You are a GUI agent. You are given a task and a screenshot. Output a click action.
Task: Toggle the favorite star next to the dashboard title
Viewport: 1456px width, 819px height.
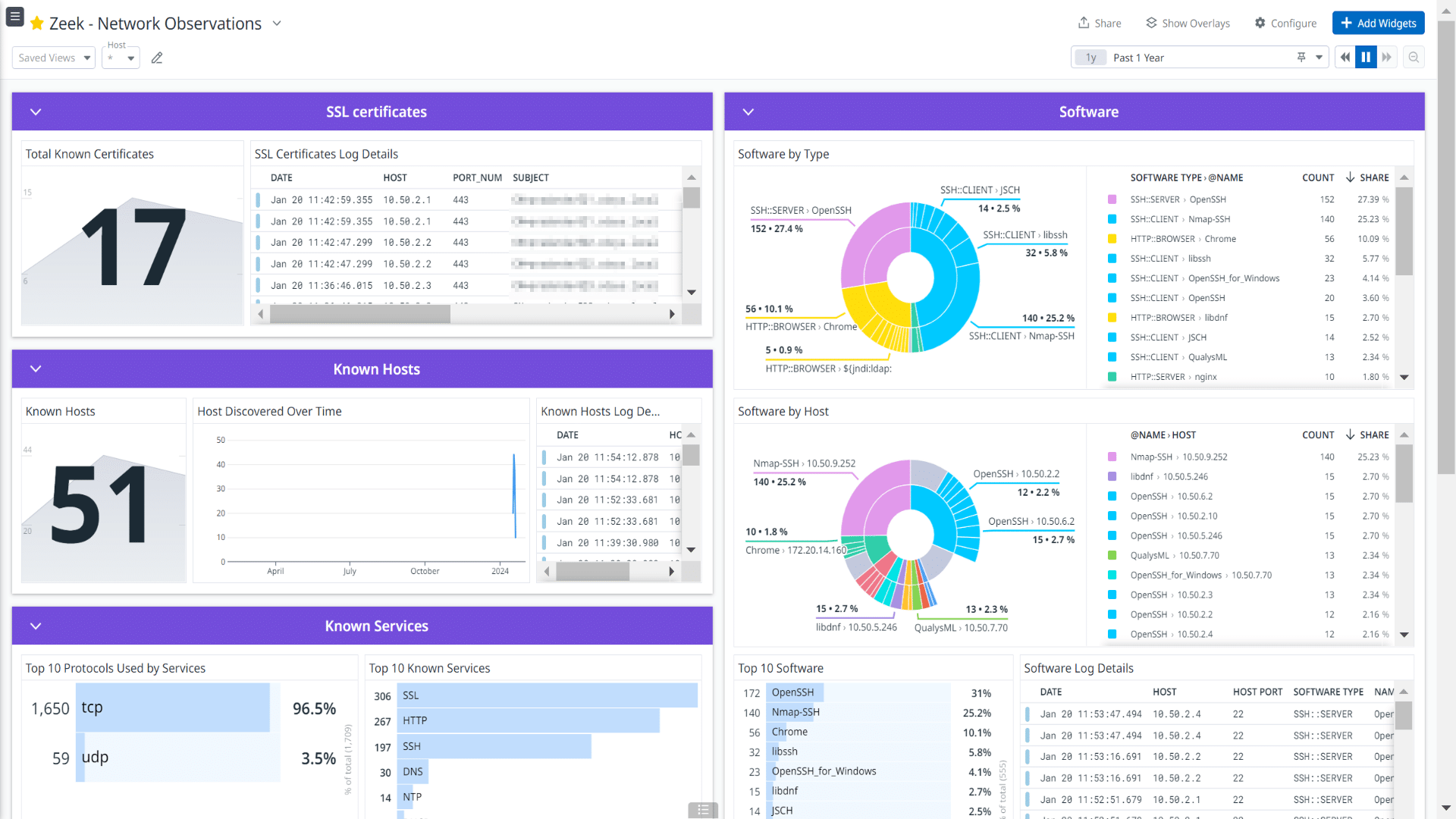37,24
